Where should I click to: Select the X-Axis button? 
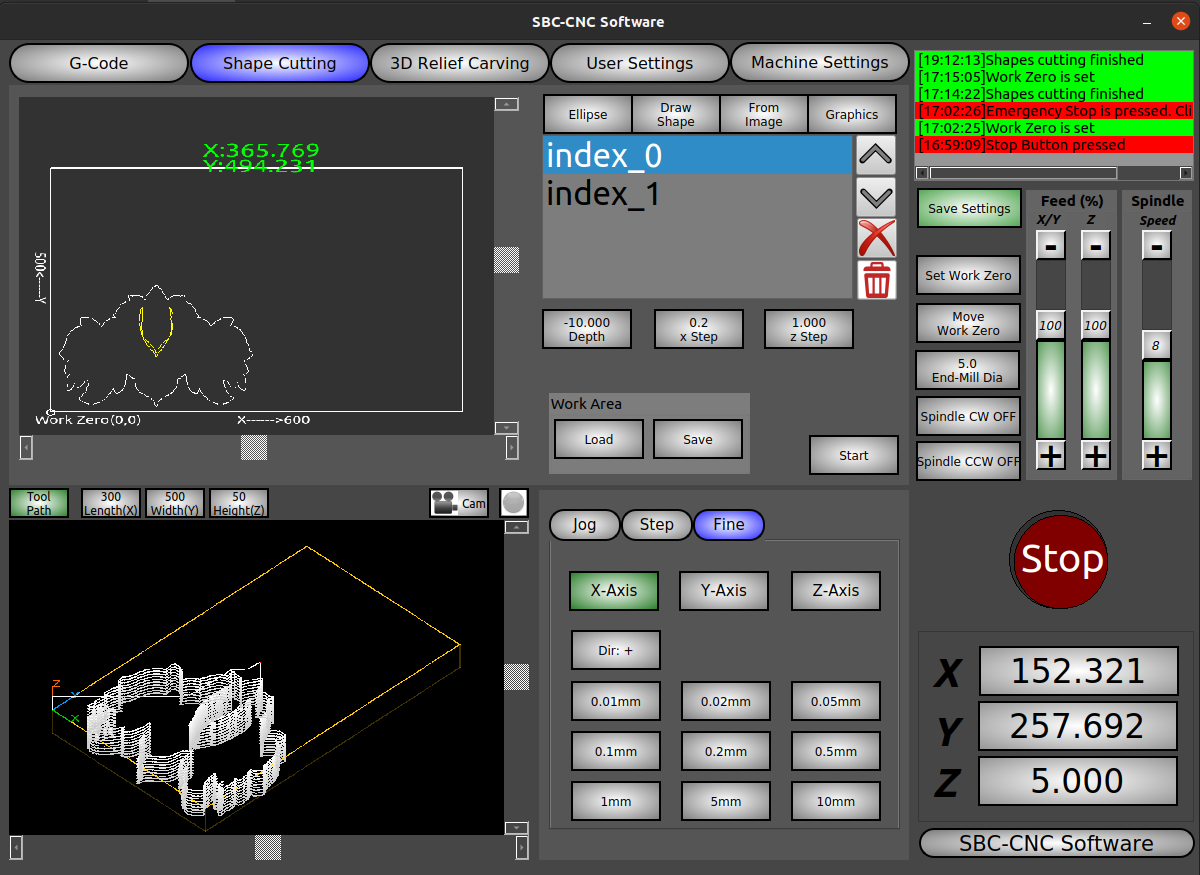(x=614, y=590)
